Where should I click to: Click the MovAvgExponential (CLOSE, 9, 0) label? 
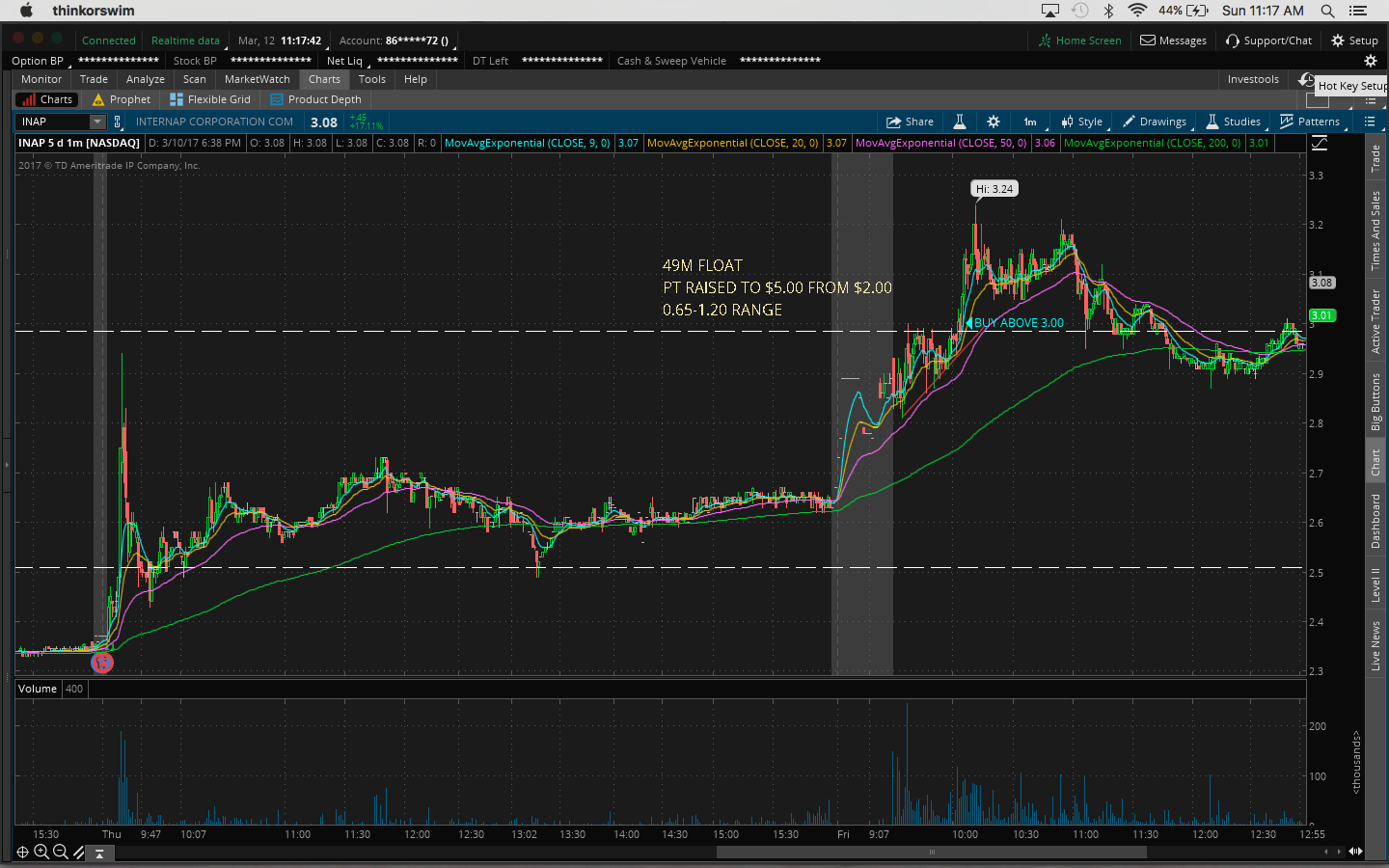coord(528,143)
